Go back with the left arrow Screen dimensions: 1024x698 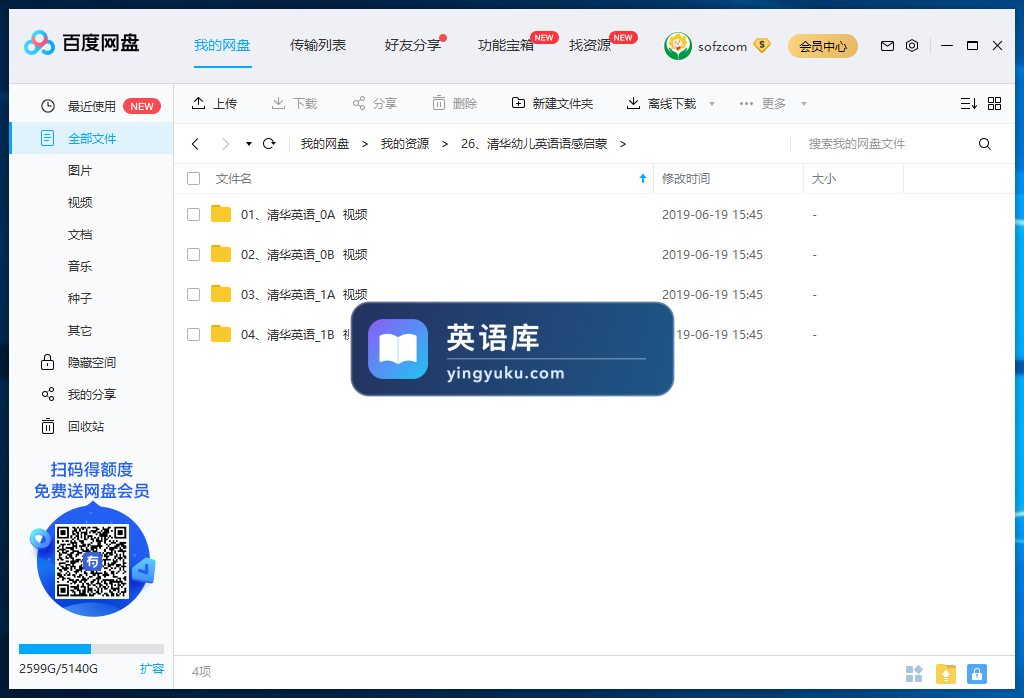tap(195, 144)
